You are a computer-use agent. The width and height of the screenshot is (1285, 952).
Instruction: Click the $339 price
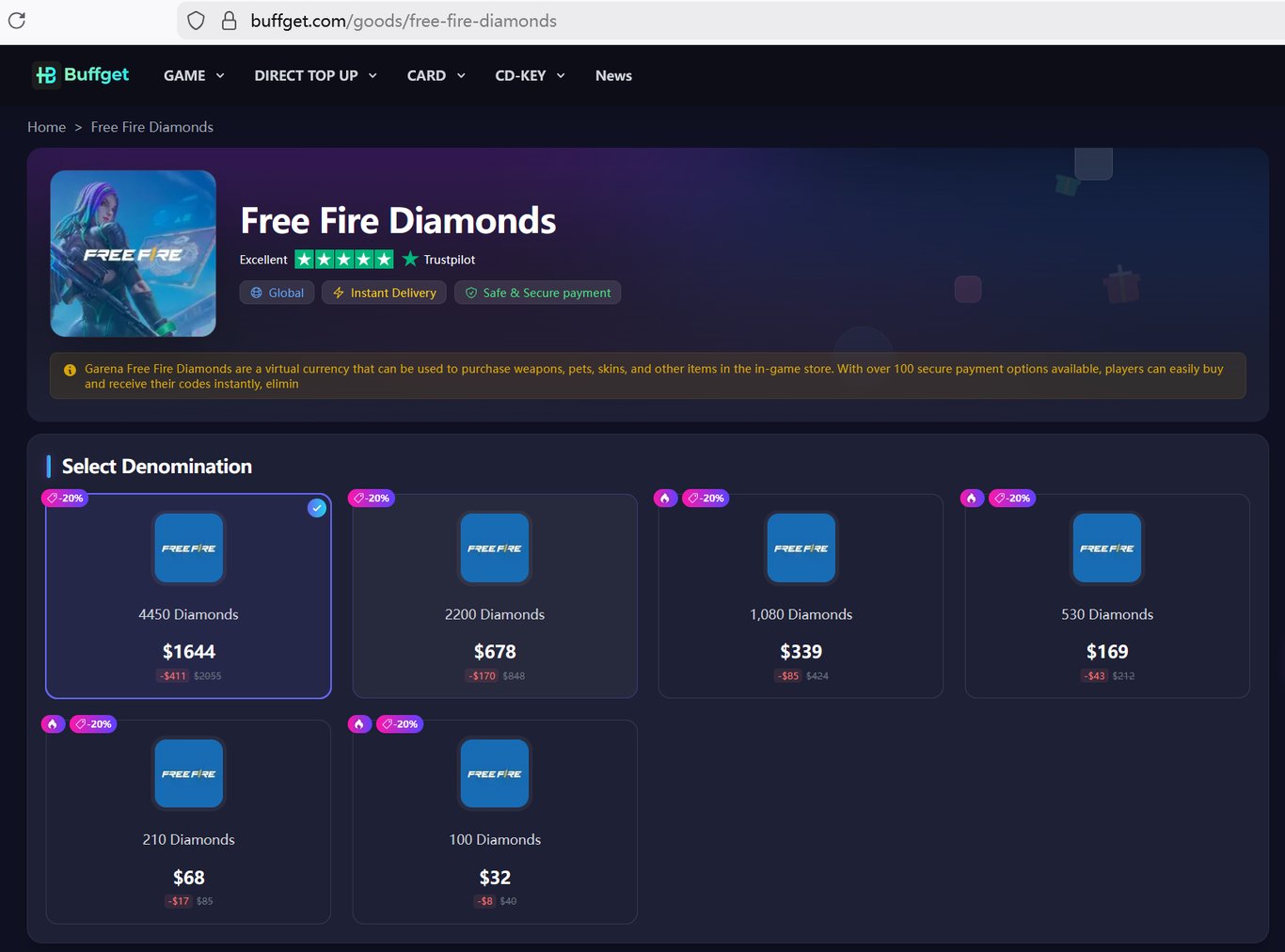point(801,652)
